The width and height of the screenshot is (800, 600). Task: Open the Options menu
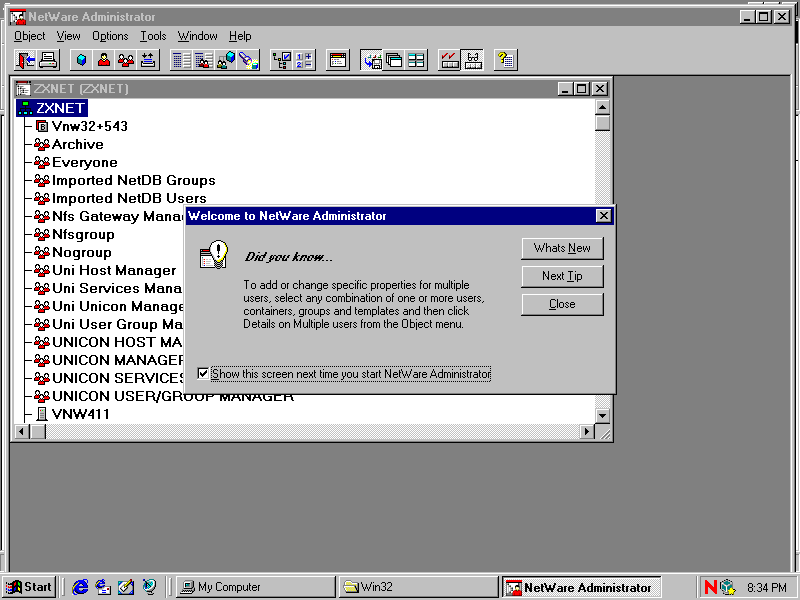pos(110,36)
